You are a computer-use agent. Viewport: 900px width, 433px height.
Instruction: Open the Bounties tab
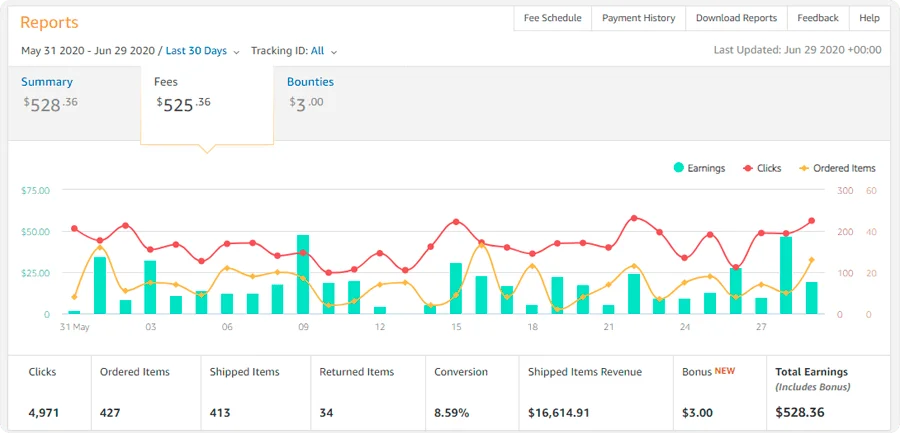310,92
